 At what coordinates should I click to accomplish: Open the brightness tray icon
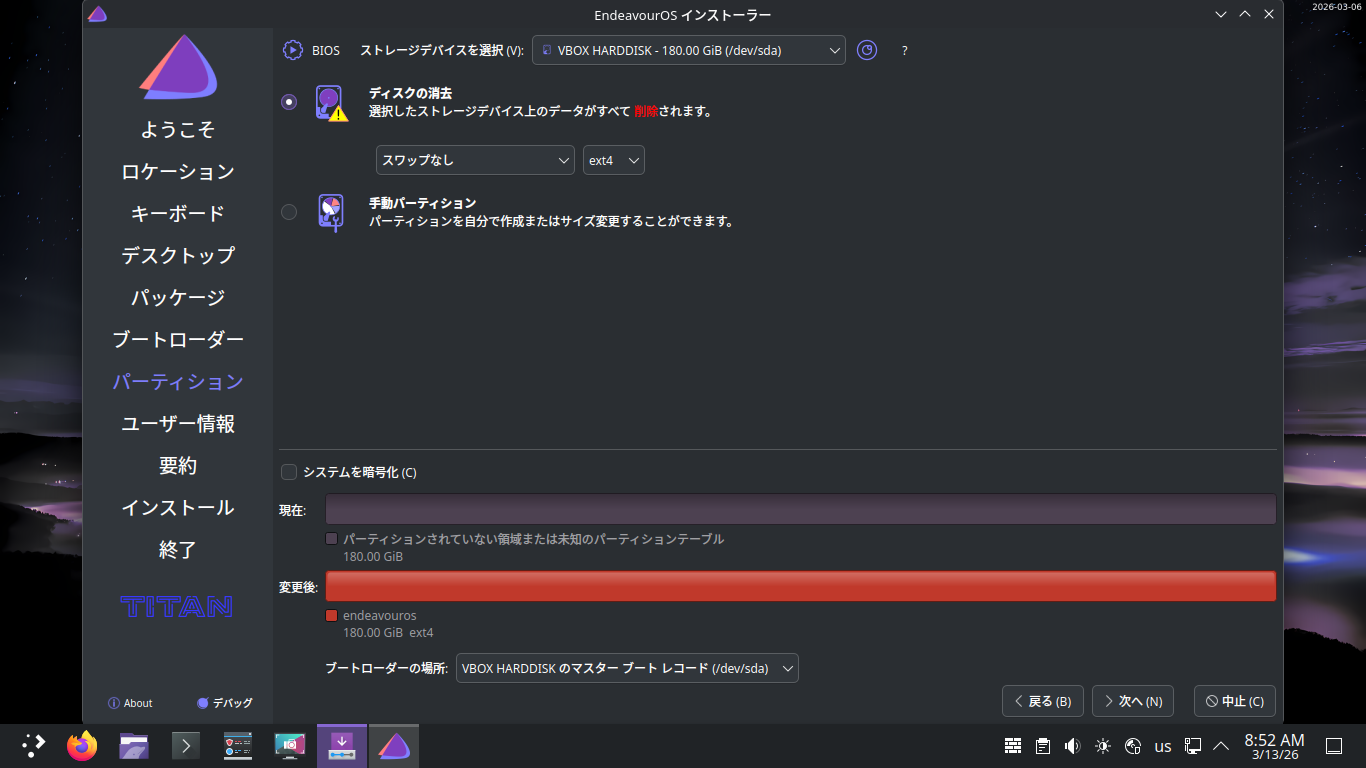[1103, 746]
